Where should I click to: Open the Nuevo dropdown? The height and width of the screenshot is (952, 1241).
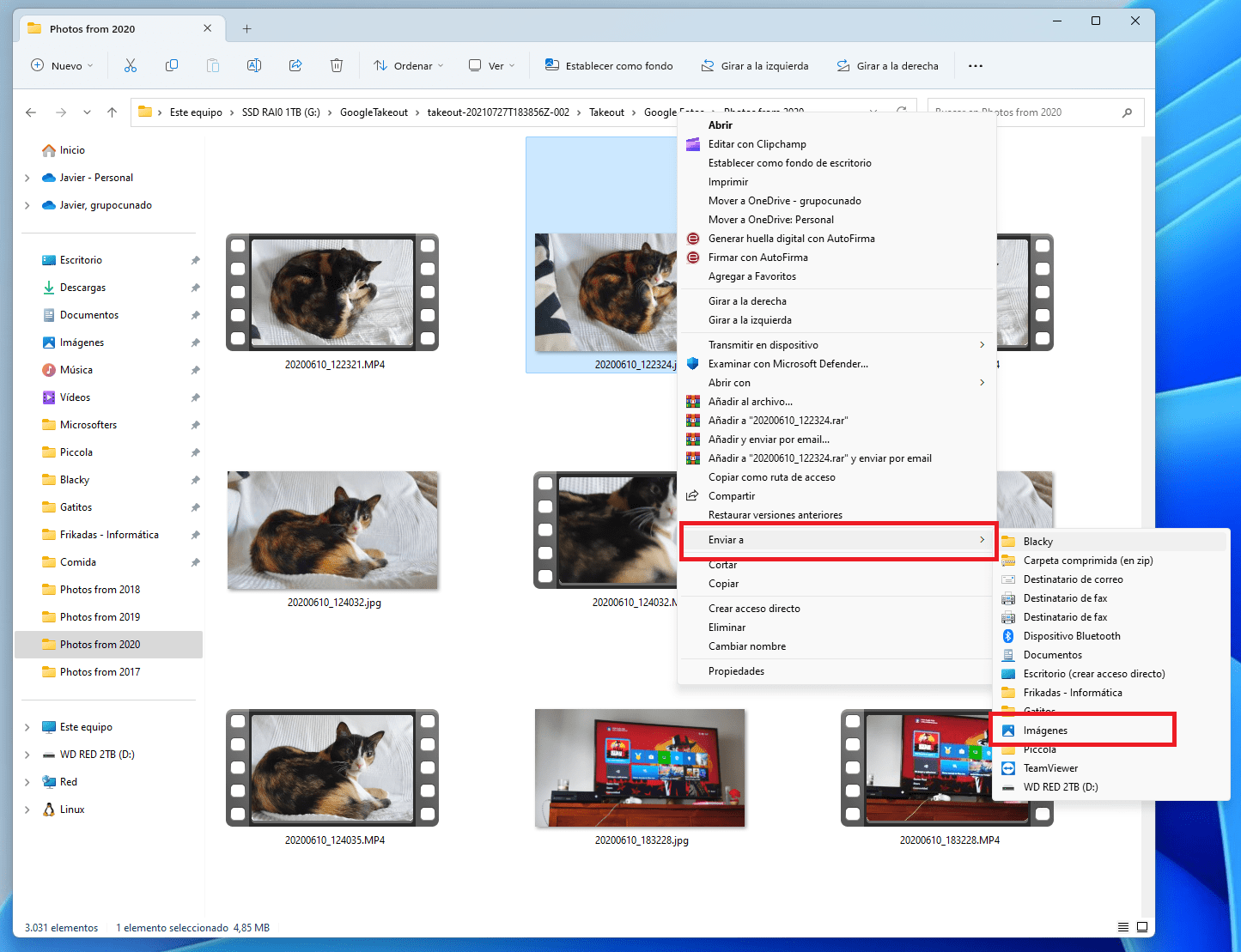pos(62,65)
